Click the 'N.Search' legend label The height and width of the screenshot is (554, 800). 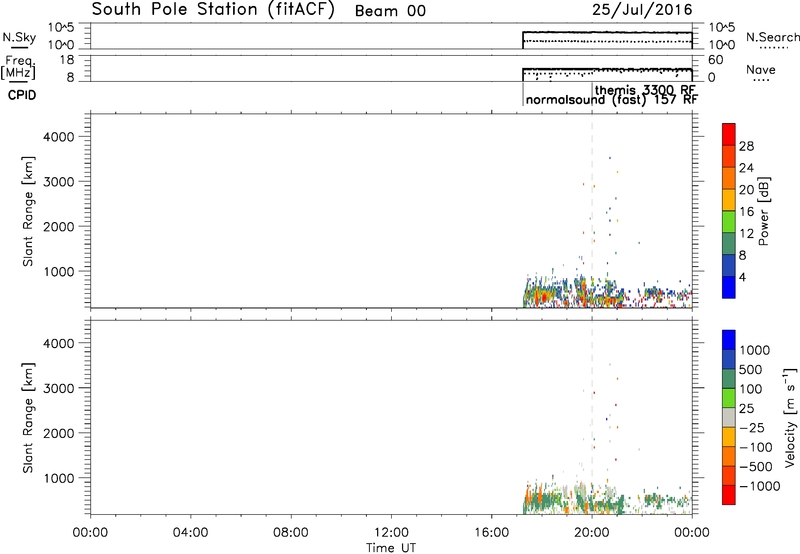(x=772, y=37)
